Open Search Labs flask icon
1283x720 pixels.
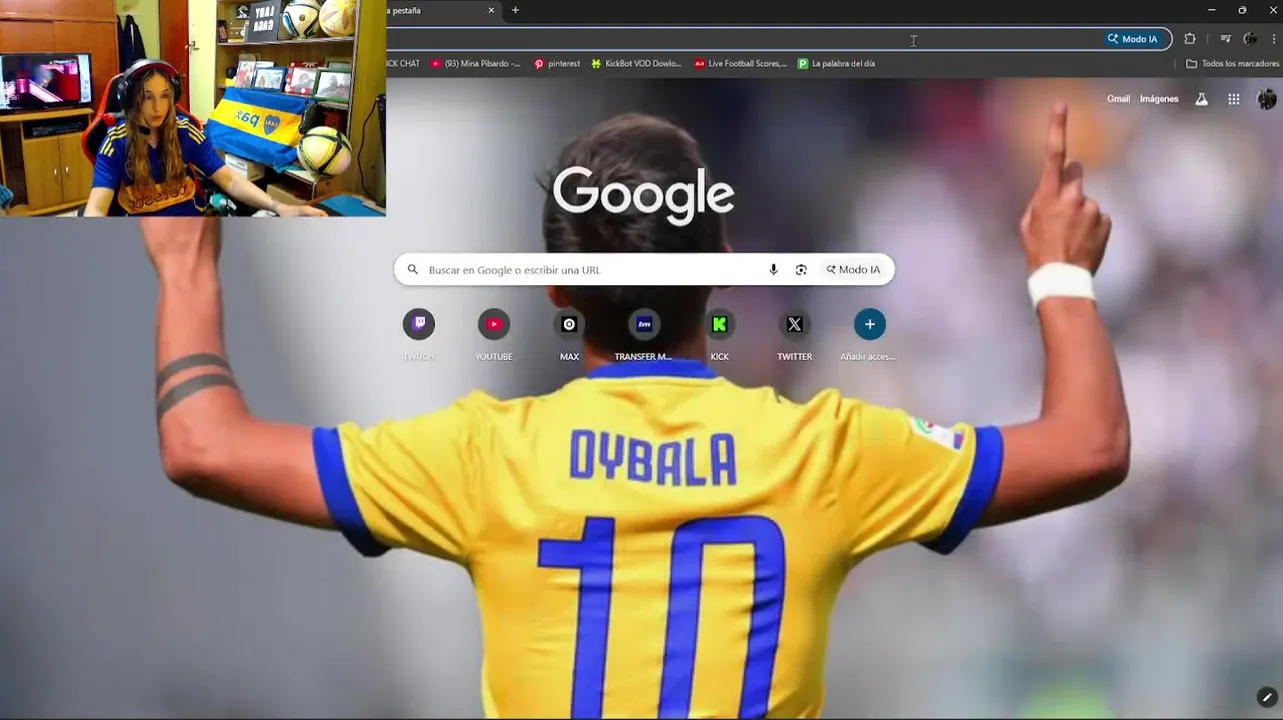click(1202, 99)
